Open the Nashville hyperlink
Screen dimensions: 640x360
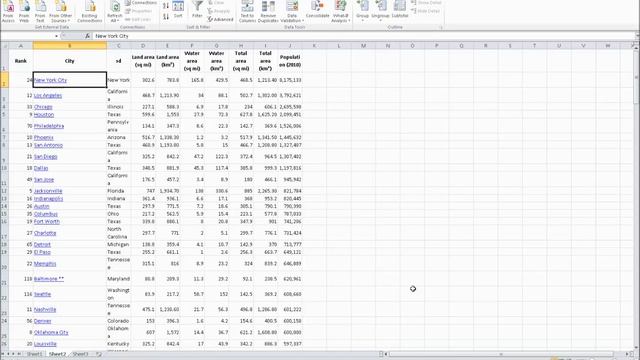click(45, 310)
